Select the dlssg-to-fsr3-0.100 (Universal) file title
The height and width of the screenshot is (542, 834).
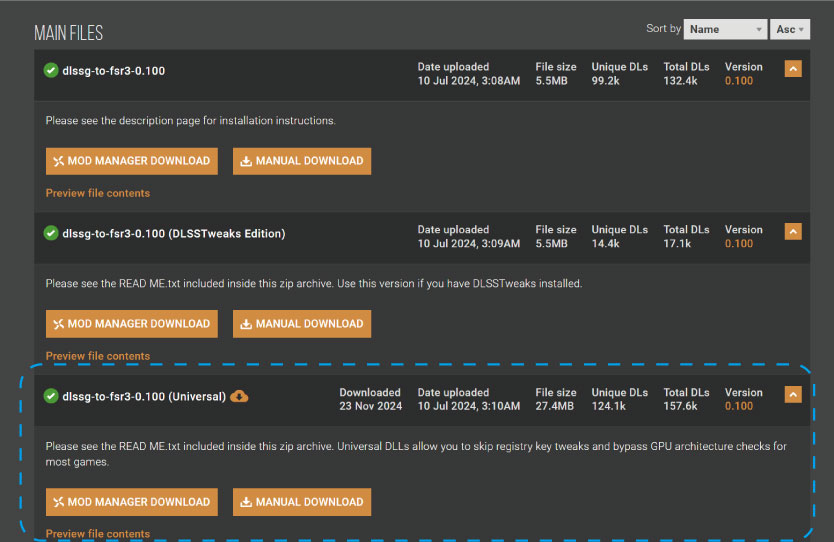144,396
